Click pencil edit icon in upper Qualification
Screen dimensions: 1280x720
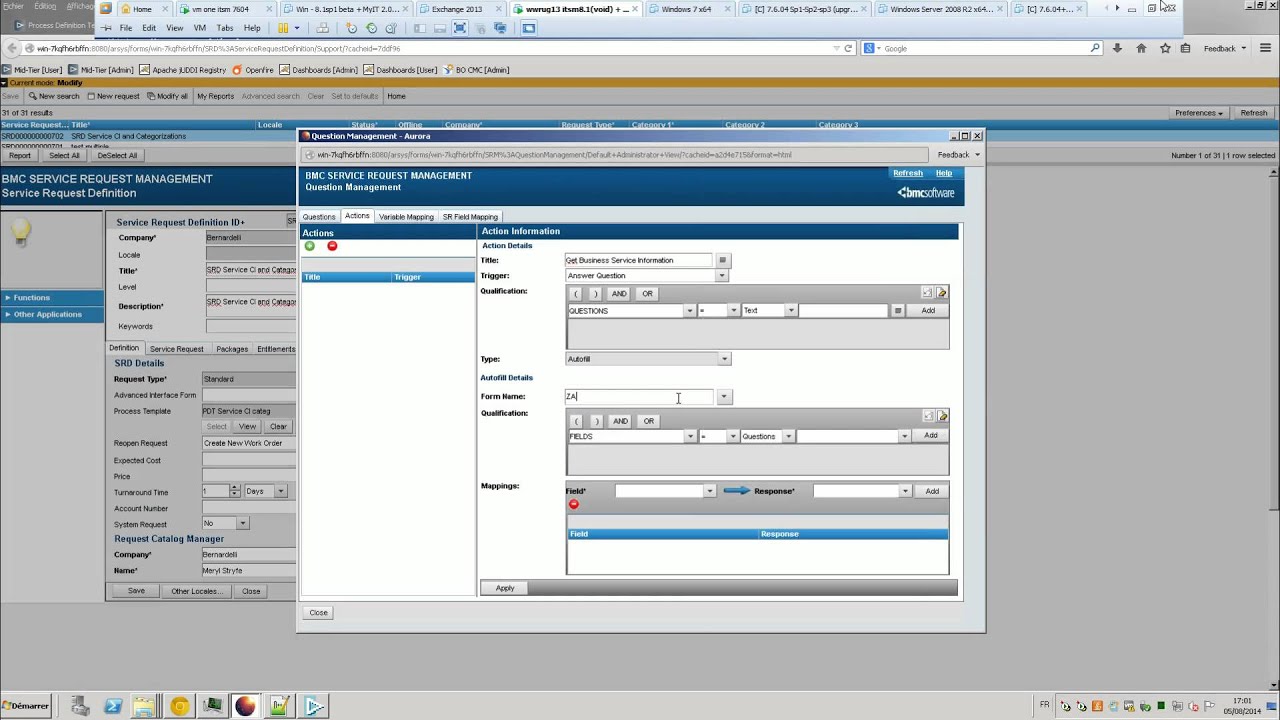coord(942,293)
